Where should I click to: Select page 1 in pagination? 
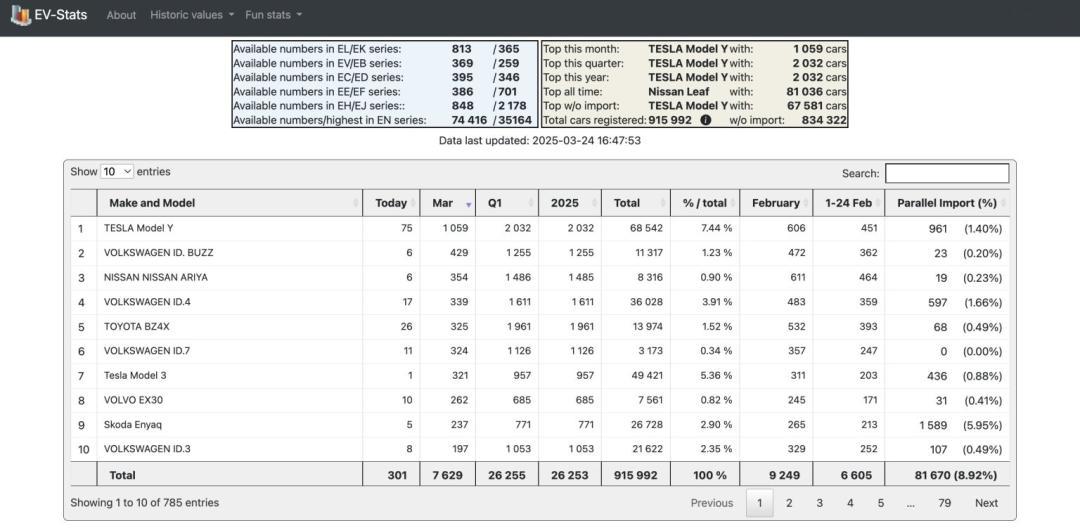[760, 503]
